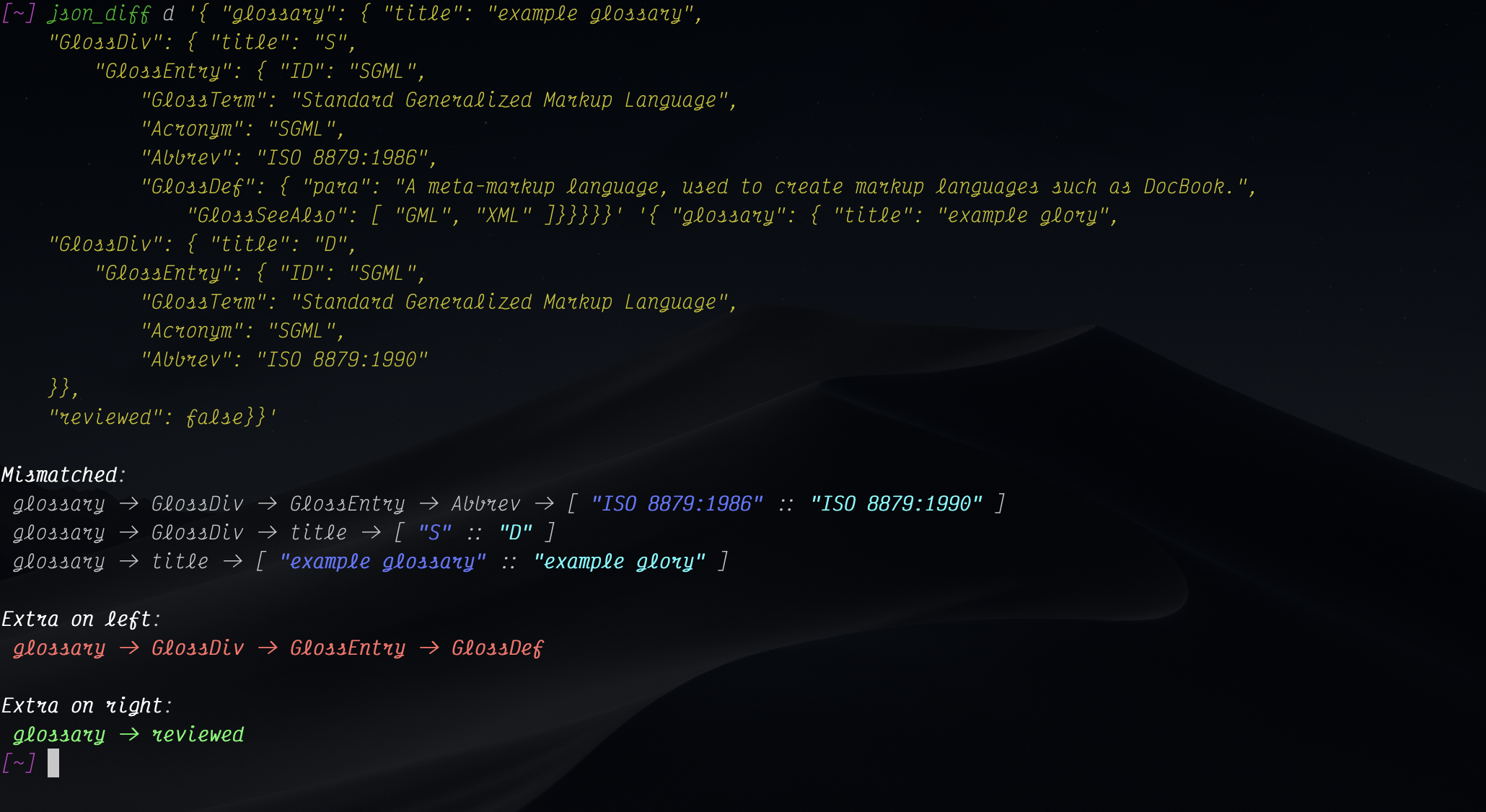Click the red GlossEntry in extra-left path
The width and height of the screenshot is (1486, 812).
click(x=348, y=648)
